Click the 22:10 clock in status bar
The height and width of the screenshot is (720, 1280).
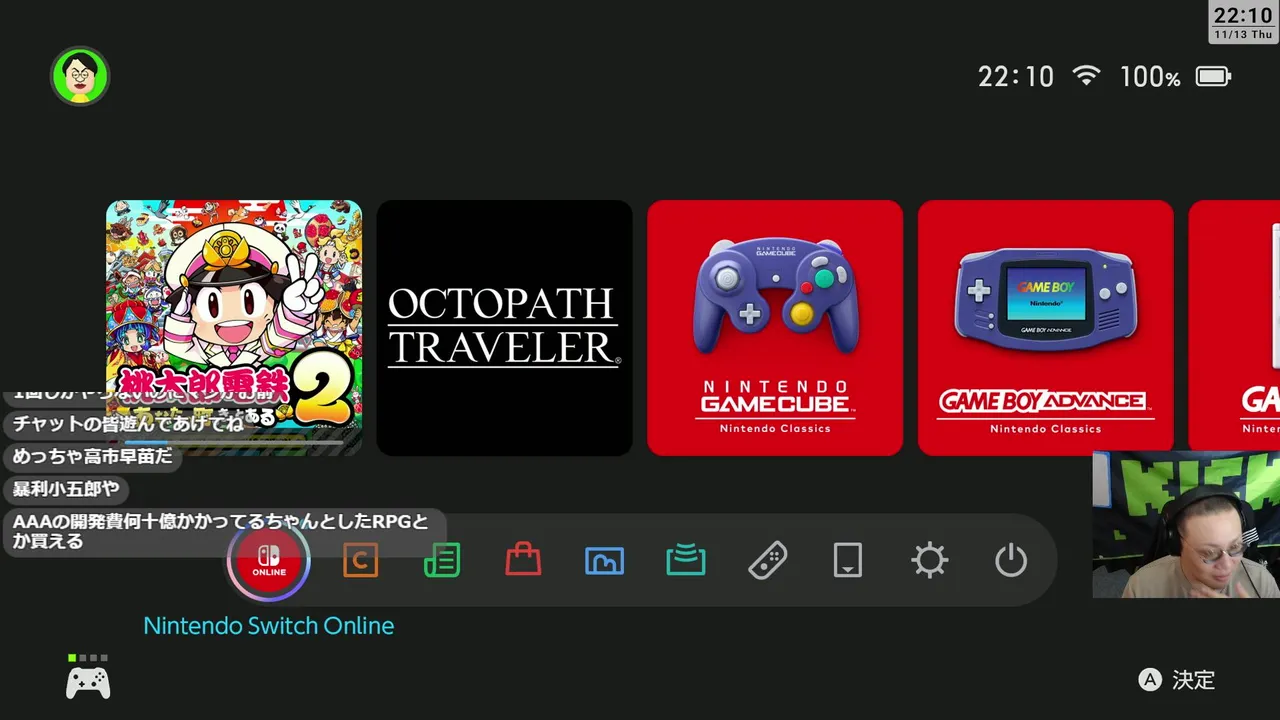pyautogui.click(x=1016, y=77)
